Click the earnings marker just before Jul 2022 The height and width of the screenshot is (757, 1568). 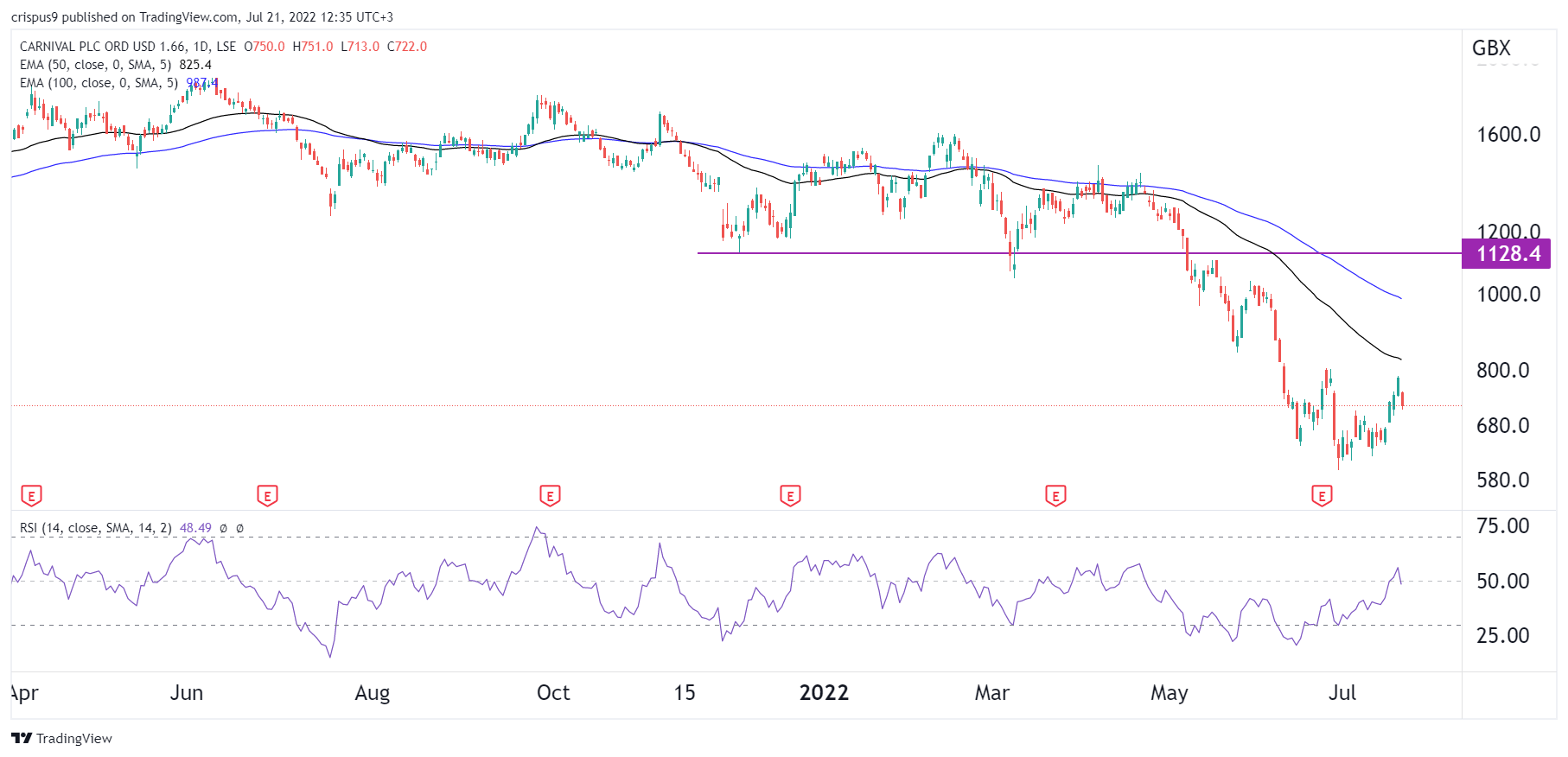pos(1322,496)
